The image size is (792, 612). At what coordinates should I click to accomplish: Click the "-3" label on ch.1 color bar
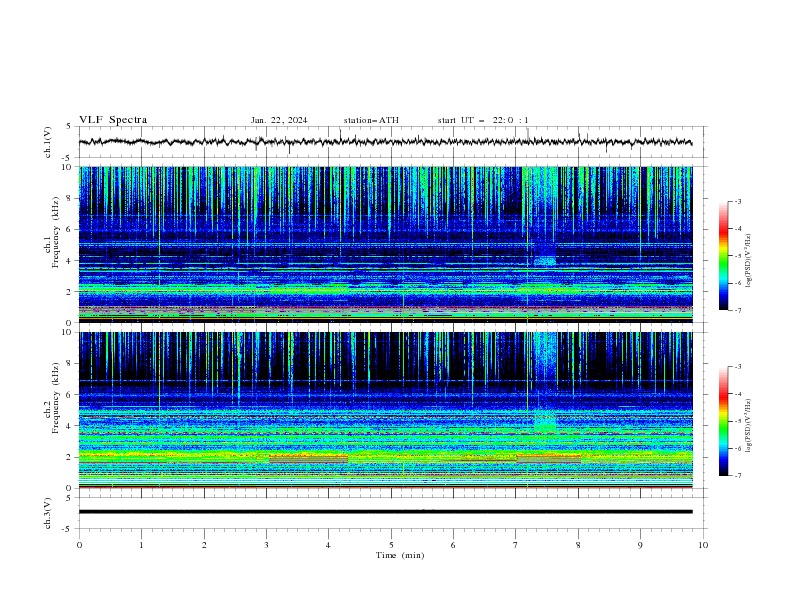pyautogui.click(x=737, y=201)
